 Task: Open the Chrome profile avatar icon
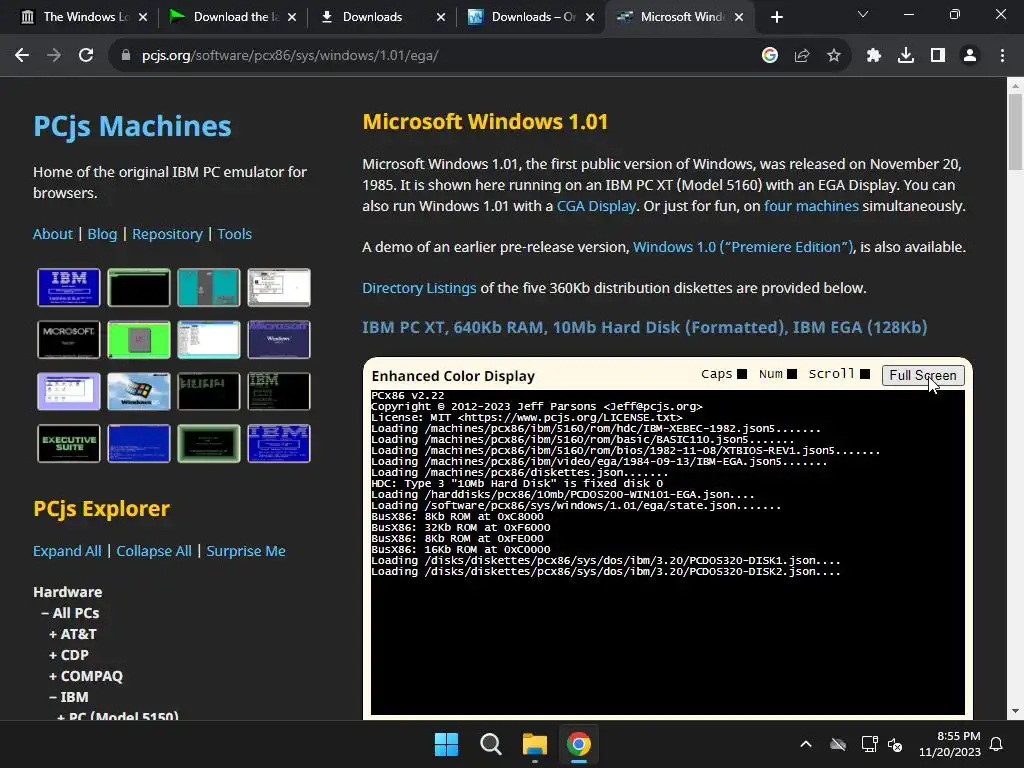click(x=970, y=56)
